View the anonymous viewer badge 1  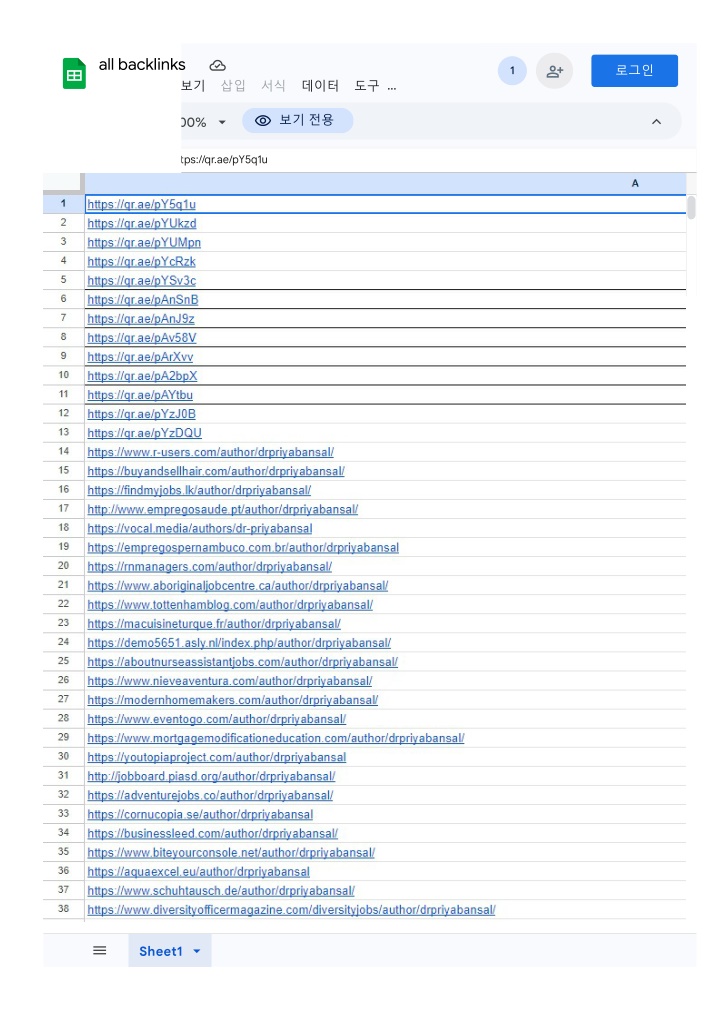click(x=512, y=71)
